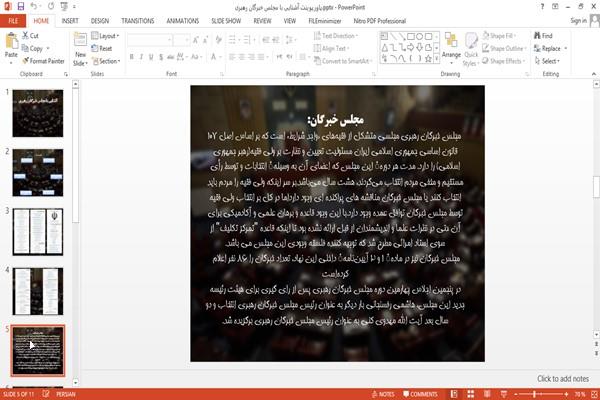Clear all formatting icon
The width and height of the screenshot is (600, 400).
pos(218,40)
